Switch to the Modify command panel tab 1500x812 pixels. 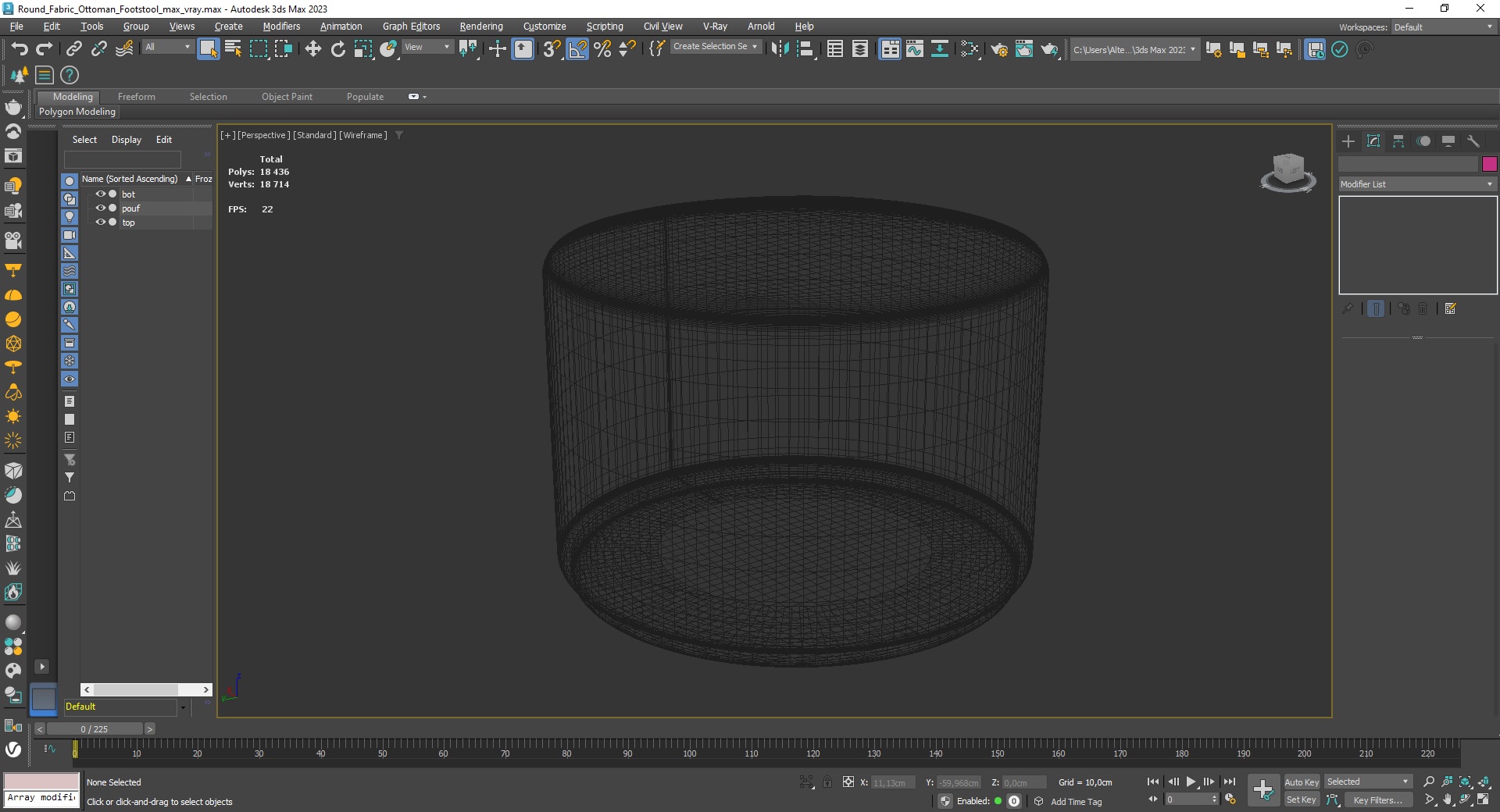point(1373,141)
